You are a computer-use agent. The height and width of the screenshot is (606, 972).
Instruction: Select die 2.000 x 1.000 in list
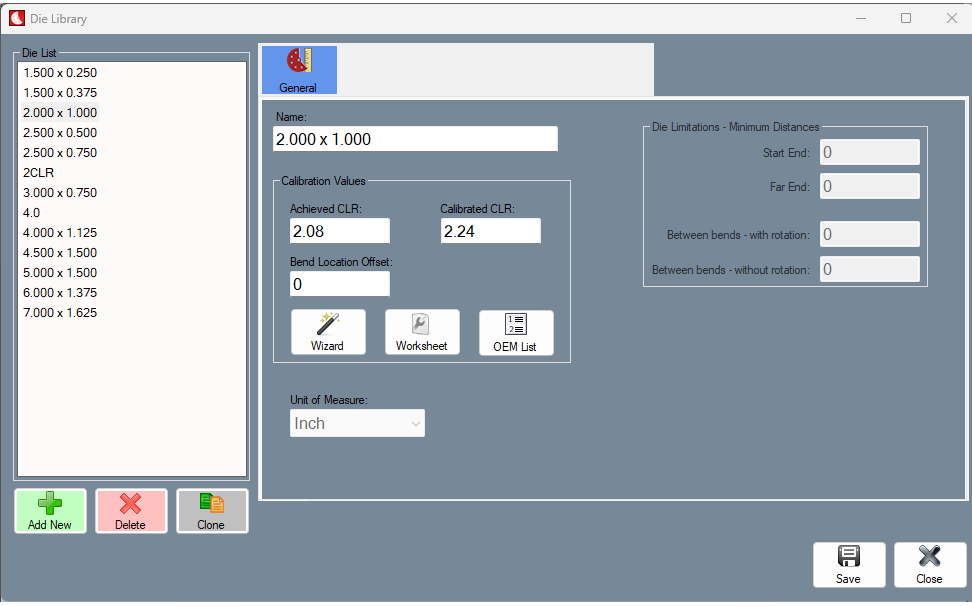click(60, 113)
